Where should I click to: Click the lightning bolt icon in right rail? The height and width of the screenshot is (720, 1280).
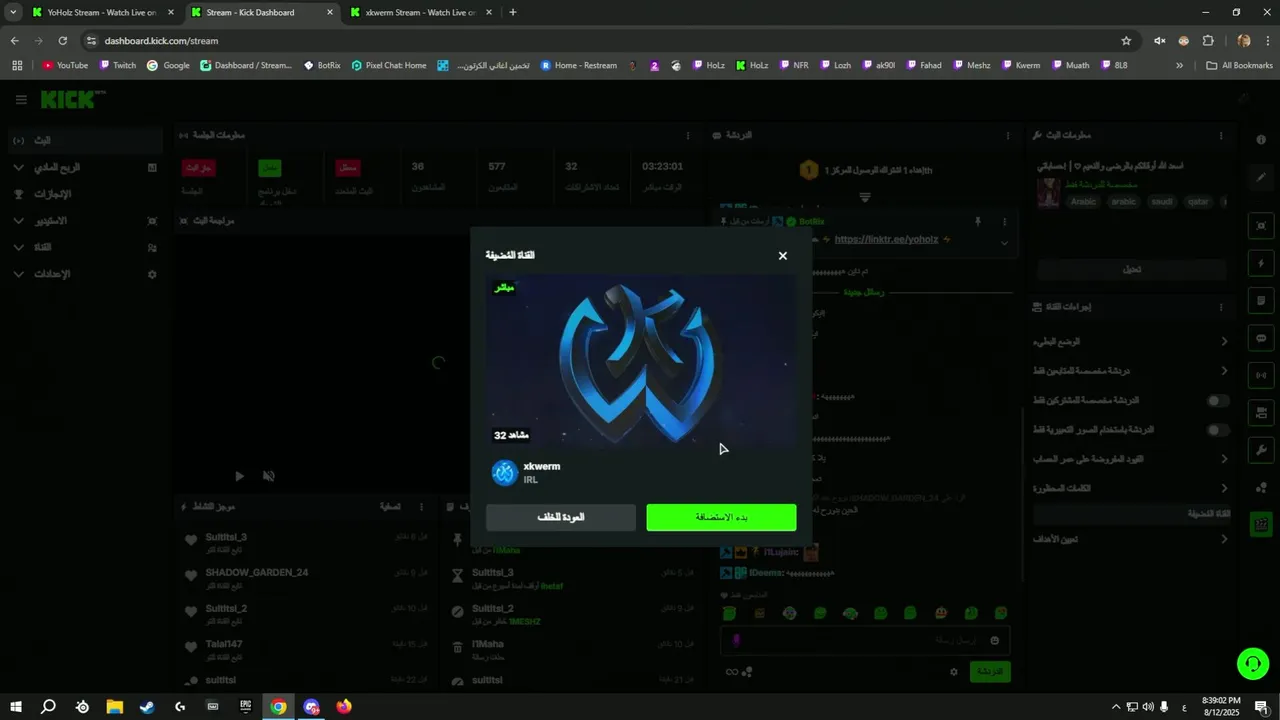click(x=1261, y=264)
